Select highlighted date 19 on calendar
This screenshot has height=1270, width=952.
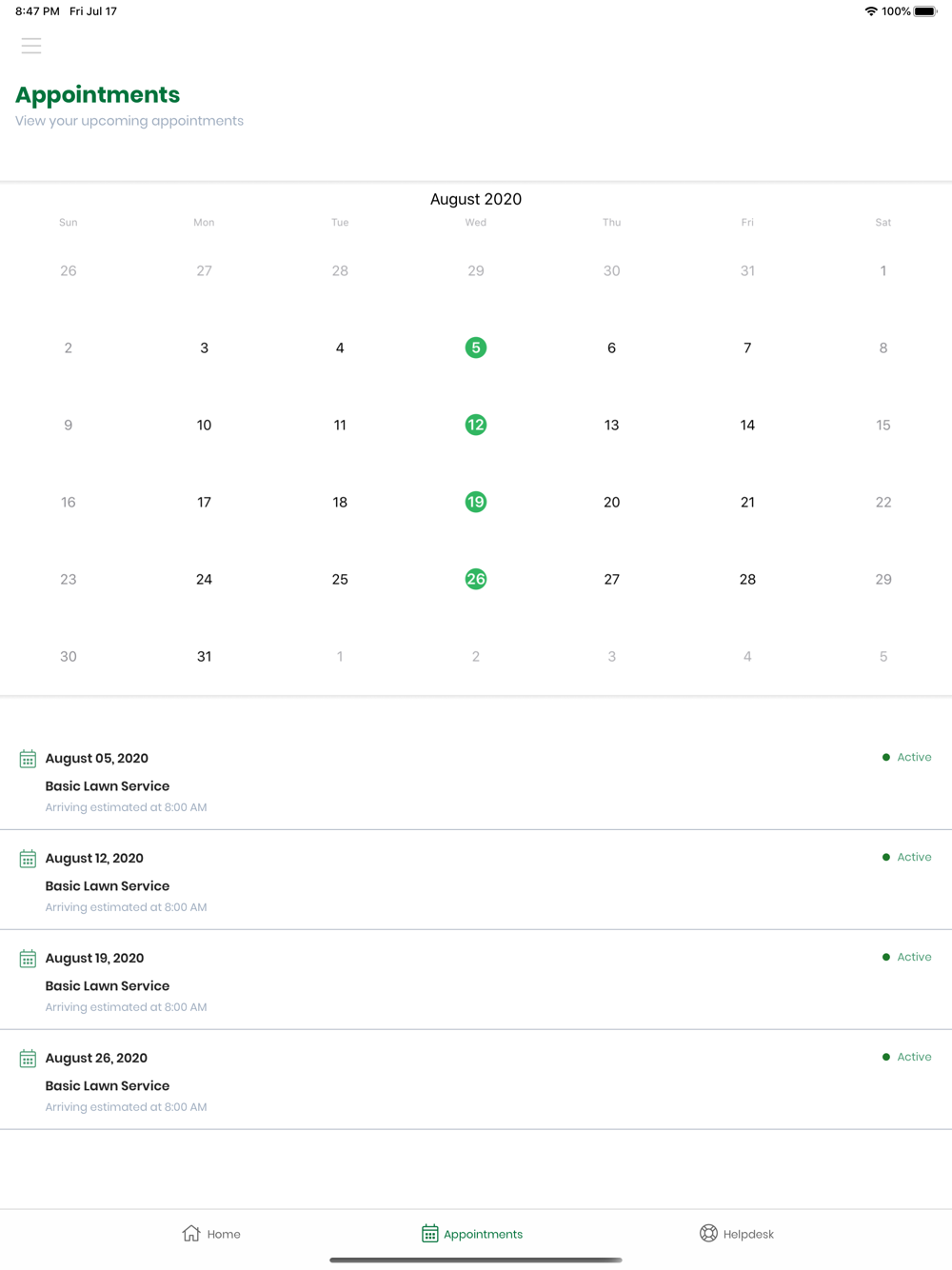click(476, 502)
